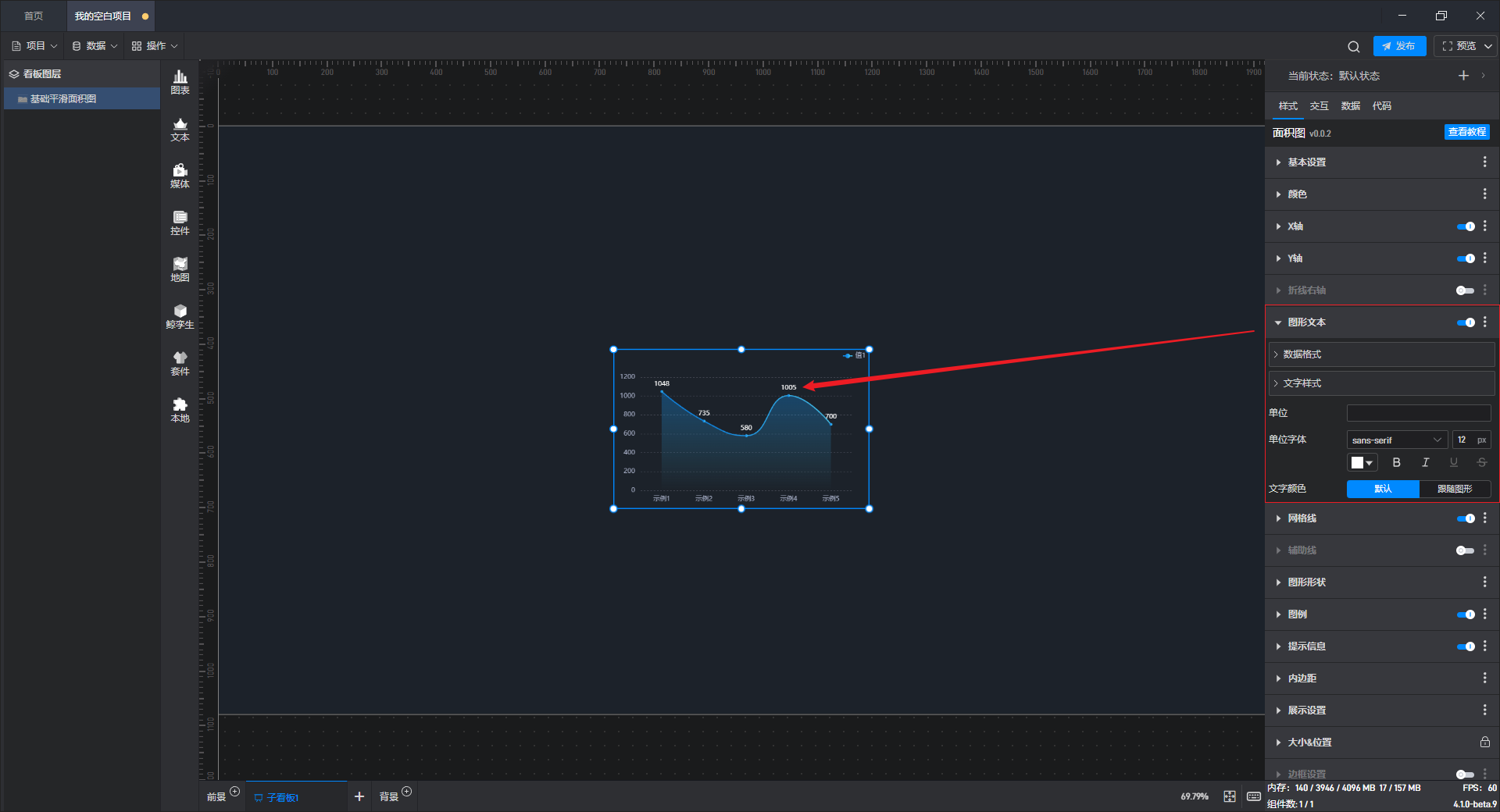Toggle the 提示信息 tooltip switch

1466,646
